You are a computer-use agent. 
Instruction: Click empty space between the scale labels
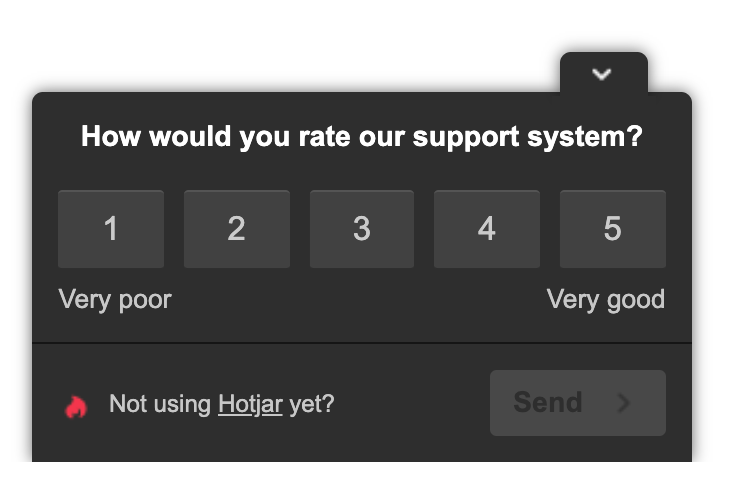(x=359, y=300)
